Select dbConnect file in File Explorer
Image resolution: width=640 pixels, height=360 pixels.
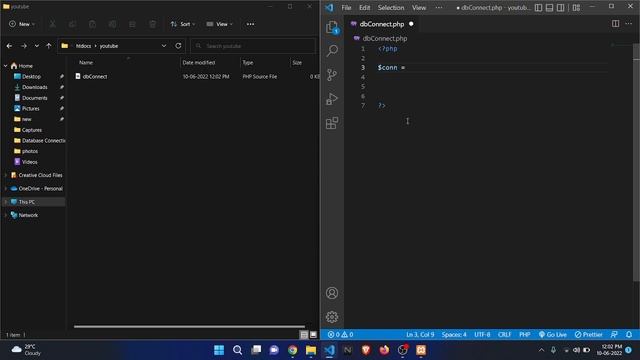(95, 76)
